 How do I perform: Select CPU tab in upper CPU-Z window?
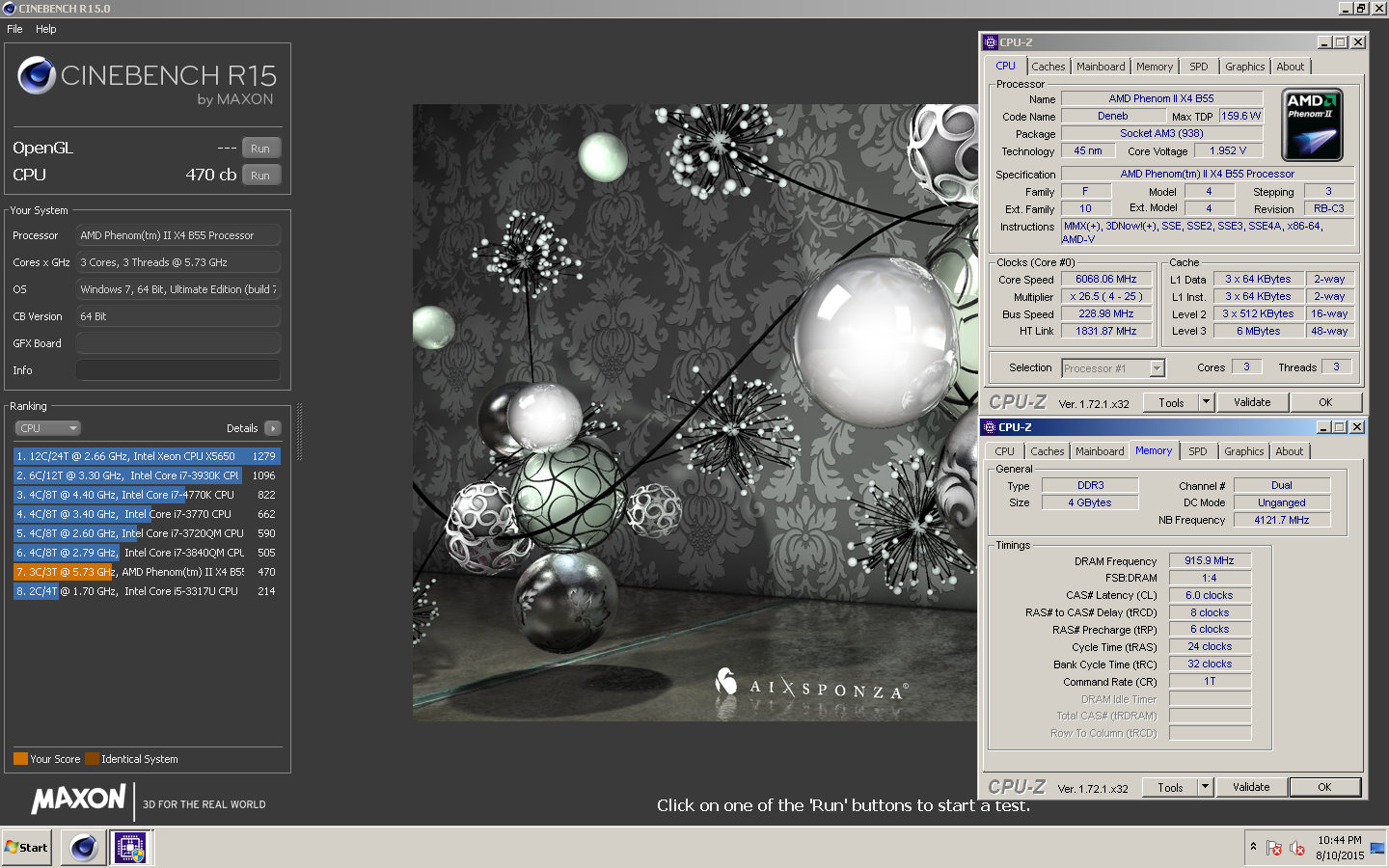[1005, 66]
